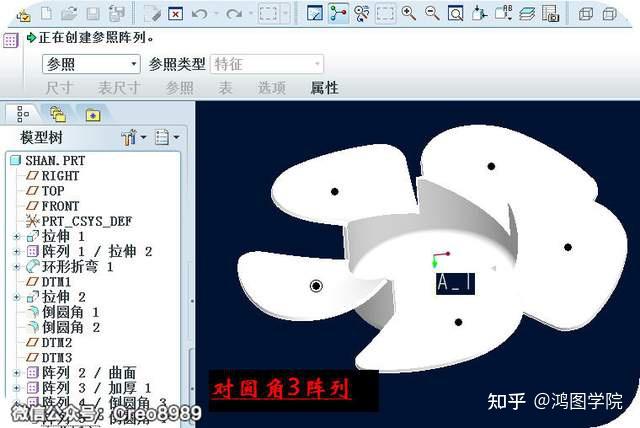Click the A_1 axis label
This screenshot has height=428, width=640.
coord(456,283)
